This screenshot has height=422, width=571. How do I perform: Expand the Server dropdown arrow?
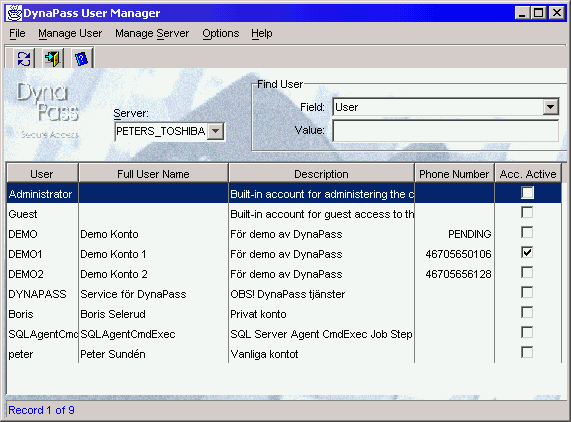[216, 131]
